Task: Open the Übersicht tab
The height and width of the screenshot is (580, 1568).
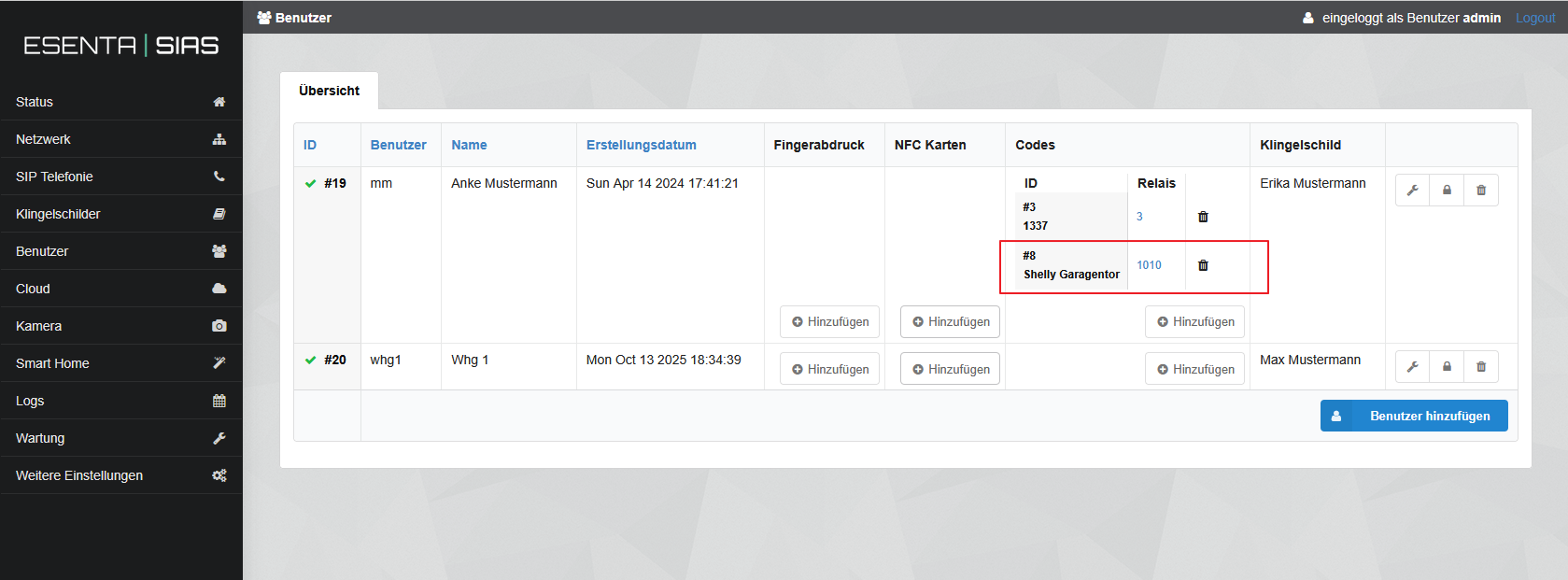Action: pyautogui.click(x=329, y=91)
